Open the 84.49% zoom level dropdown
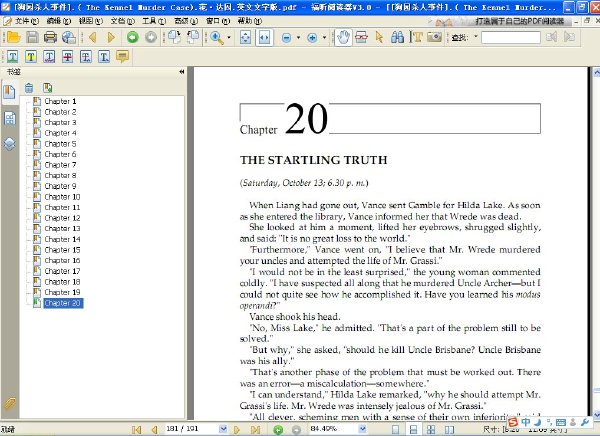The height and width of the screenshot is (436, 600). click(362, 429)
